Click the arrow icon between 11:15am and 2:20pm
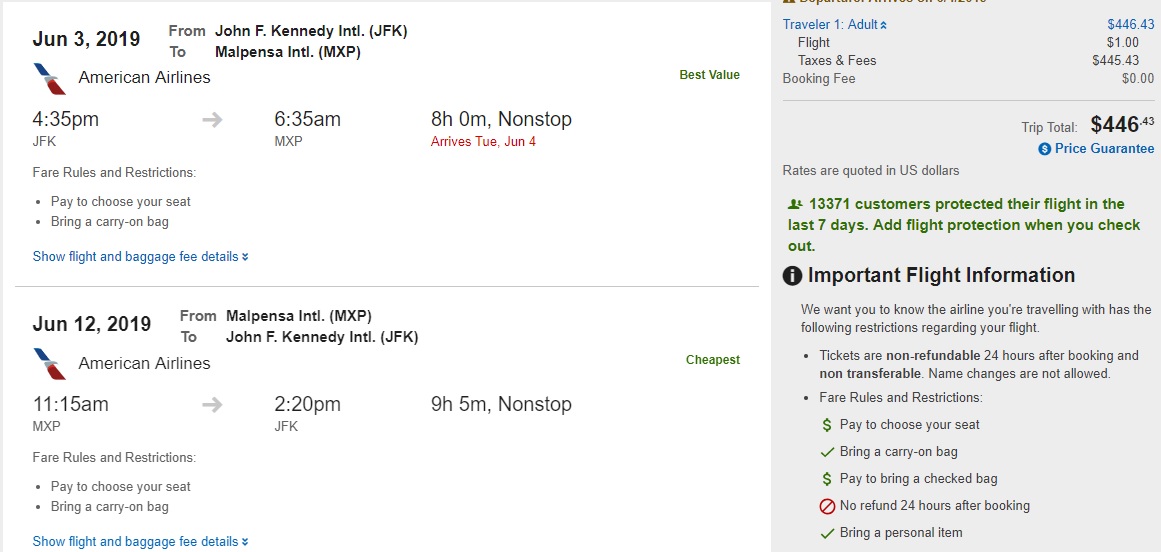Image resolution: width=1161 pixels, height=552 pixels. coord(212,405)
